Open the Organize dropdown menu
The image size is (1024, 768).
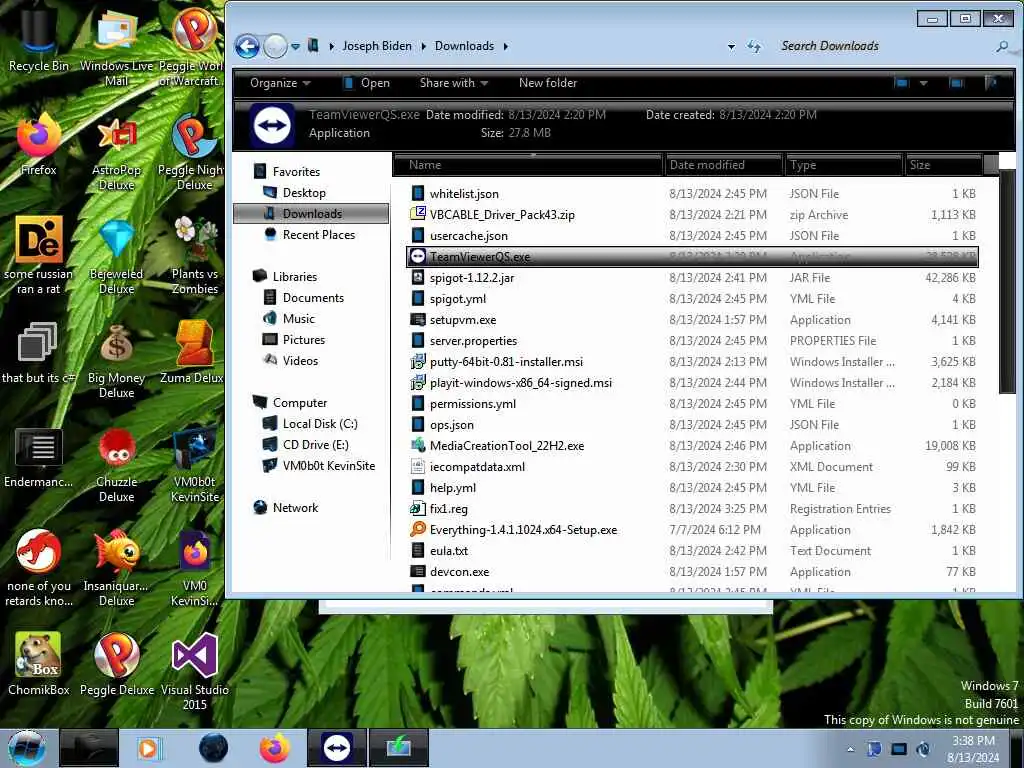tap(280, 83)
